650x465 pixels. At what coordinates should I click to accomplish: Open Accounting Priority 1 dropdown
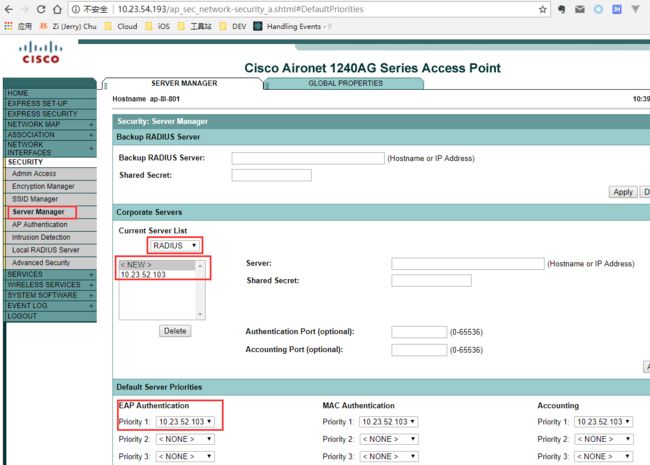pos(604,422)
